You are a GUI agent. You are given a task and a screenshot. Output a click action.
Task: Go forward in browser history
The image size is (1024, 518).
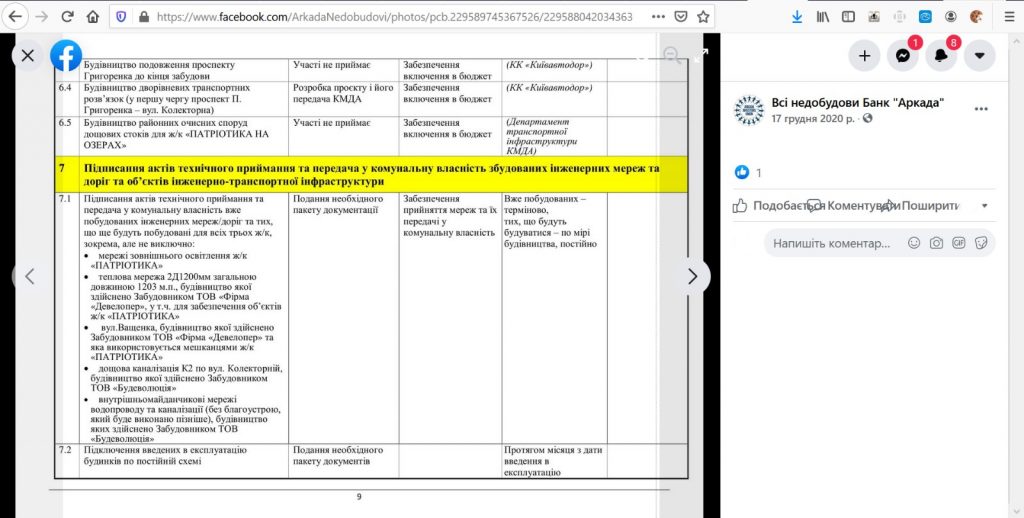(x=41, y=16)
